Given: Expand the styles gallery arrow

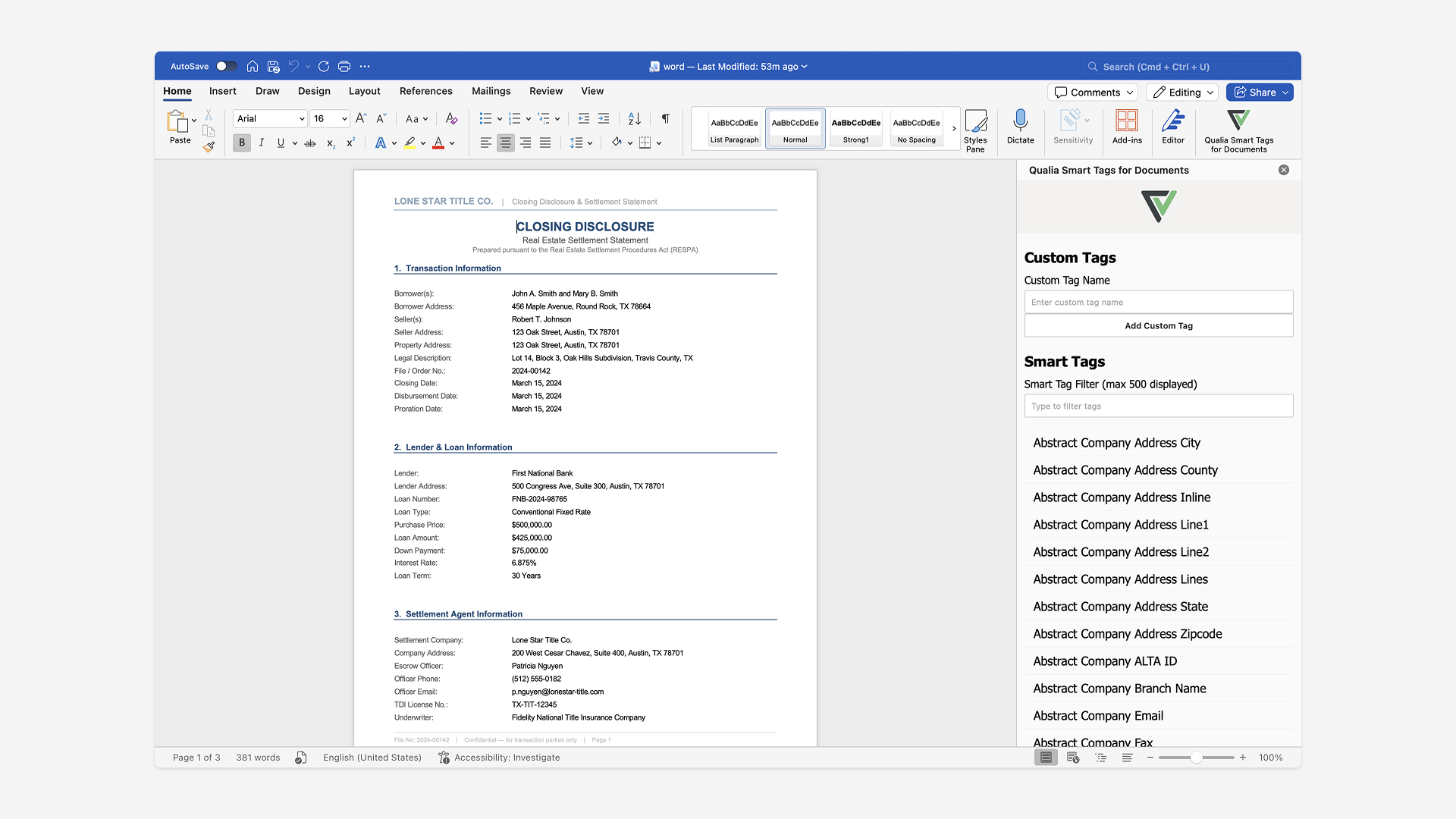Looking at the screenshot, I should [x=954, y=128].
